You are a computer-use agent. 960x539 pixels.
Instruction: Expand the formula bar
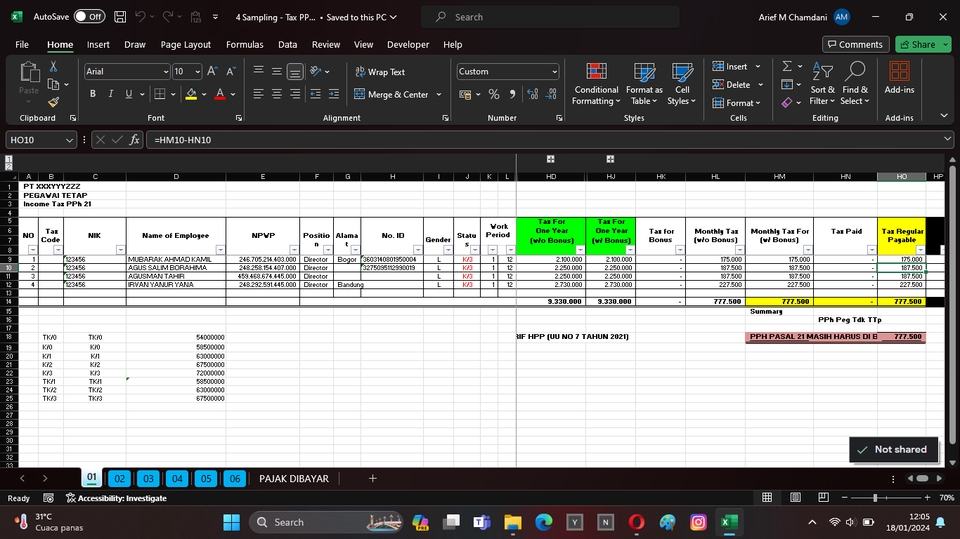(947, 139)
